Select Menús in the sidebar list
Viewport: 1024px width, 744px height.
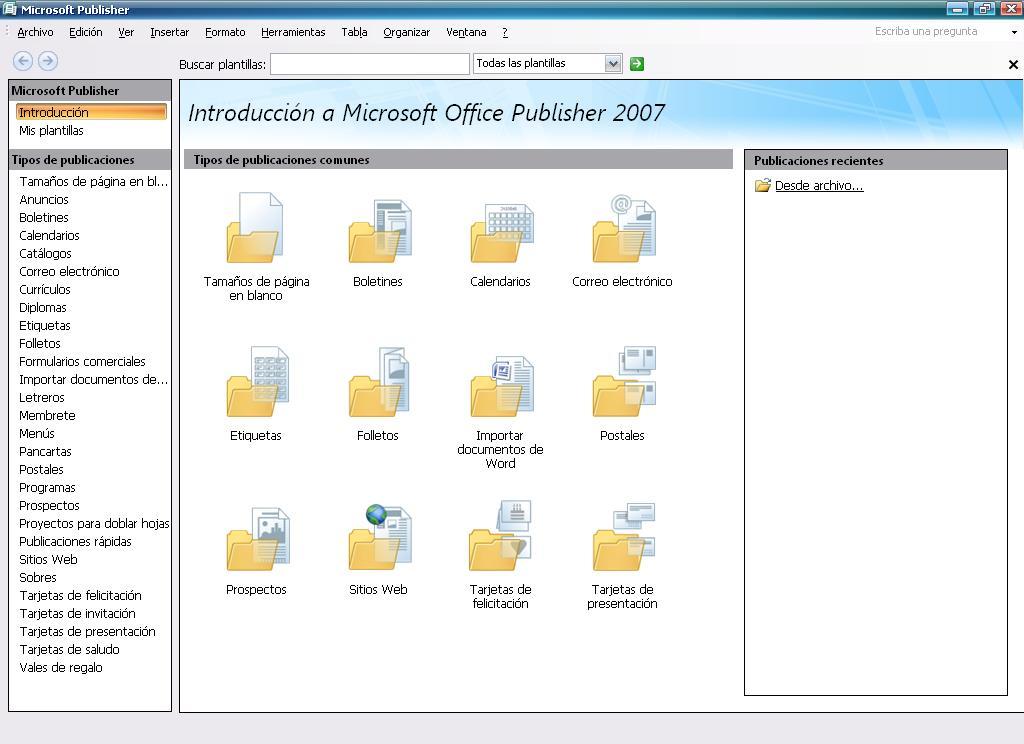pyautogui.click(x=37, y=434)
